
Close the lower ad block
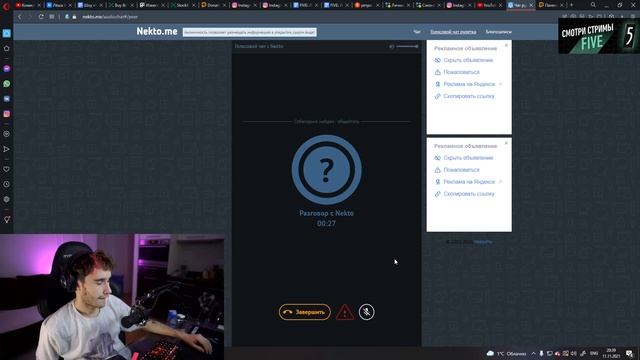point(507,143)
